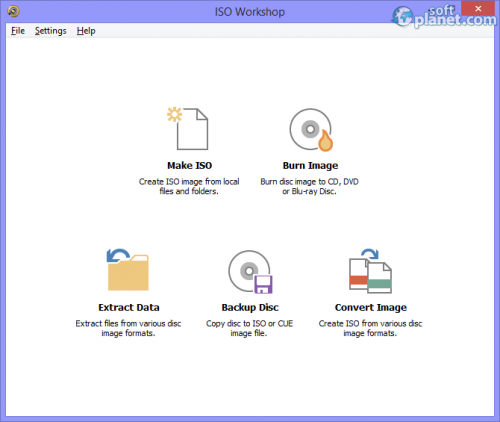The width and height of the screenshot is (500, 422).
Task: Select the Extract Data label
Action: point(129,307)
